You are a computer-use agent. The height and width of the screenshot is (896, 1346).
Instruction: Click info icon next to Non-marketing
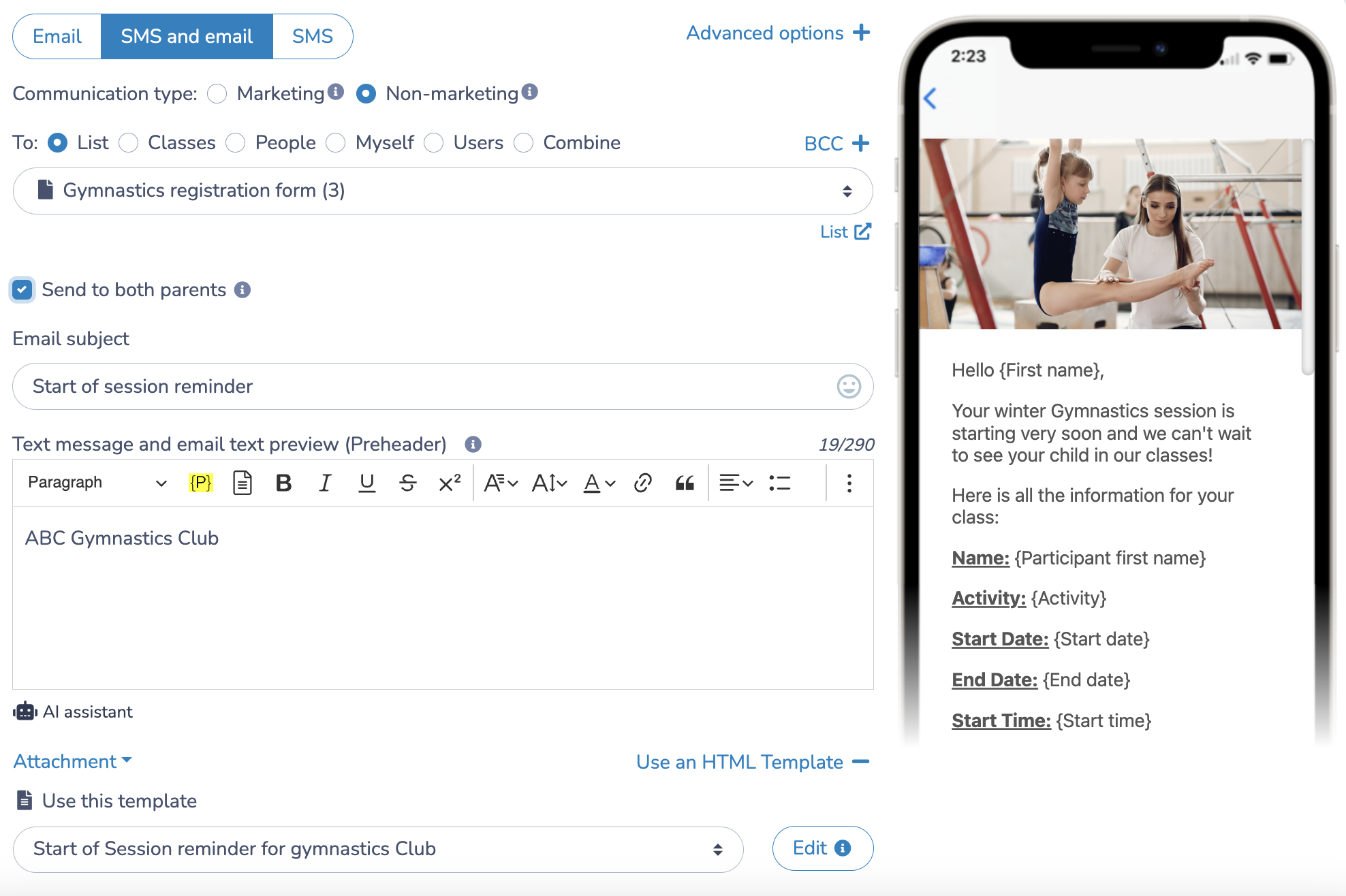530,91
